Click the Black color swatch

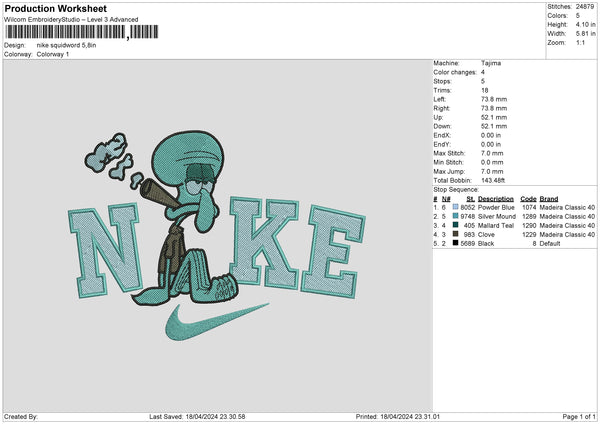[x=455, y=243]
